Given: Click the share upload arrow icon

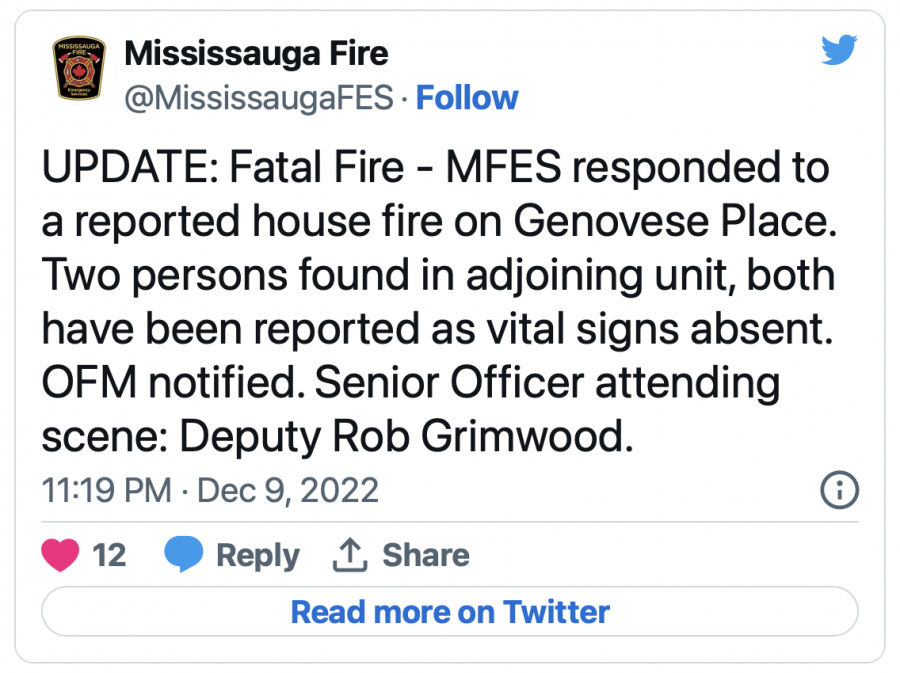Looking at the screenshot, I should coord(347,555).
